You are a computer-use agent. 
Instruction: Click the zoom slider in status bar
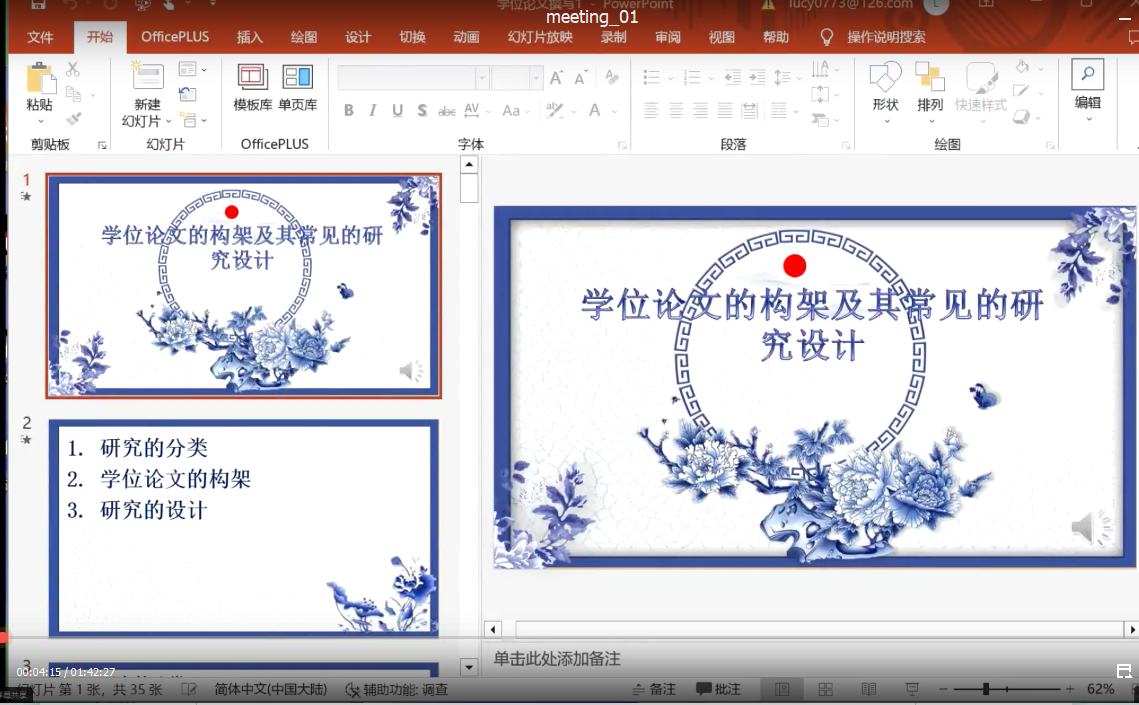point(986,689)
